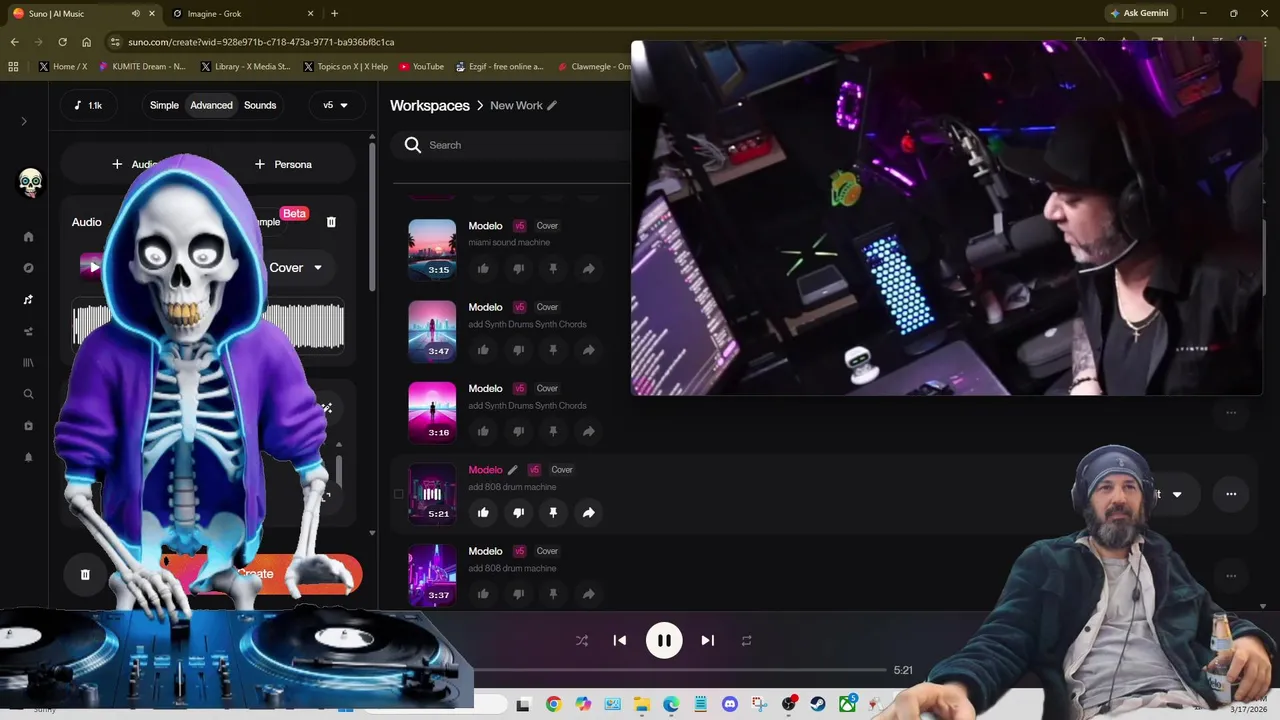Open more options for the 5:21 song
The image size is (1280, 720).
(x=1231, y=494)
